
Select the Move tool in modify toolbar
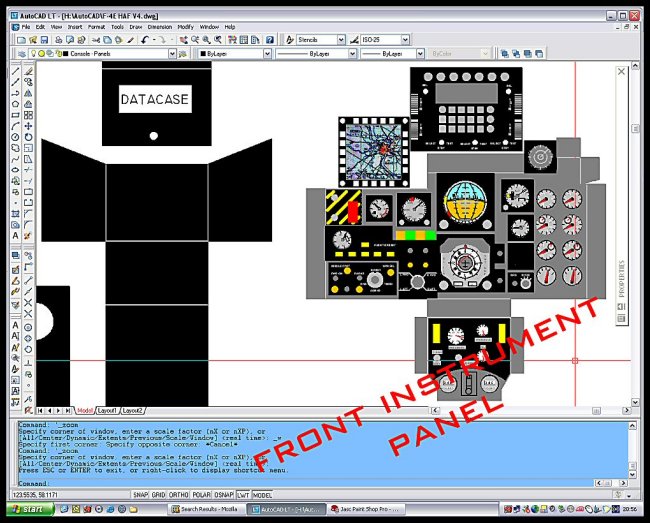29,137
